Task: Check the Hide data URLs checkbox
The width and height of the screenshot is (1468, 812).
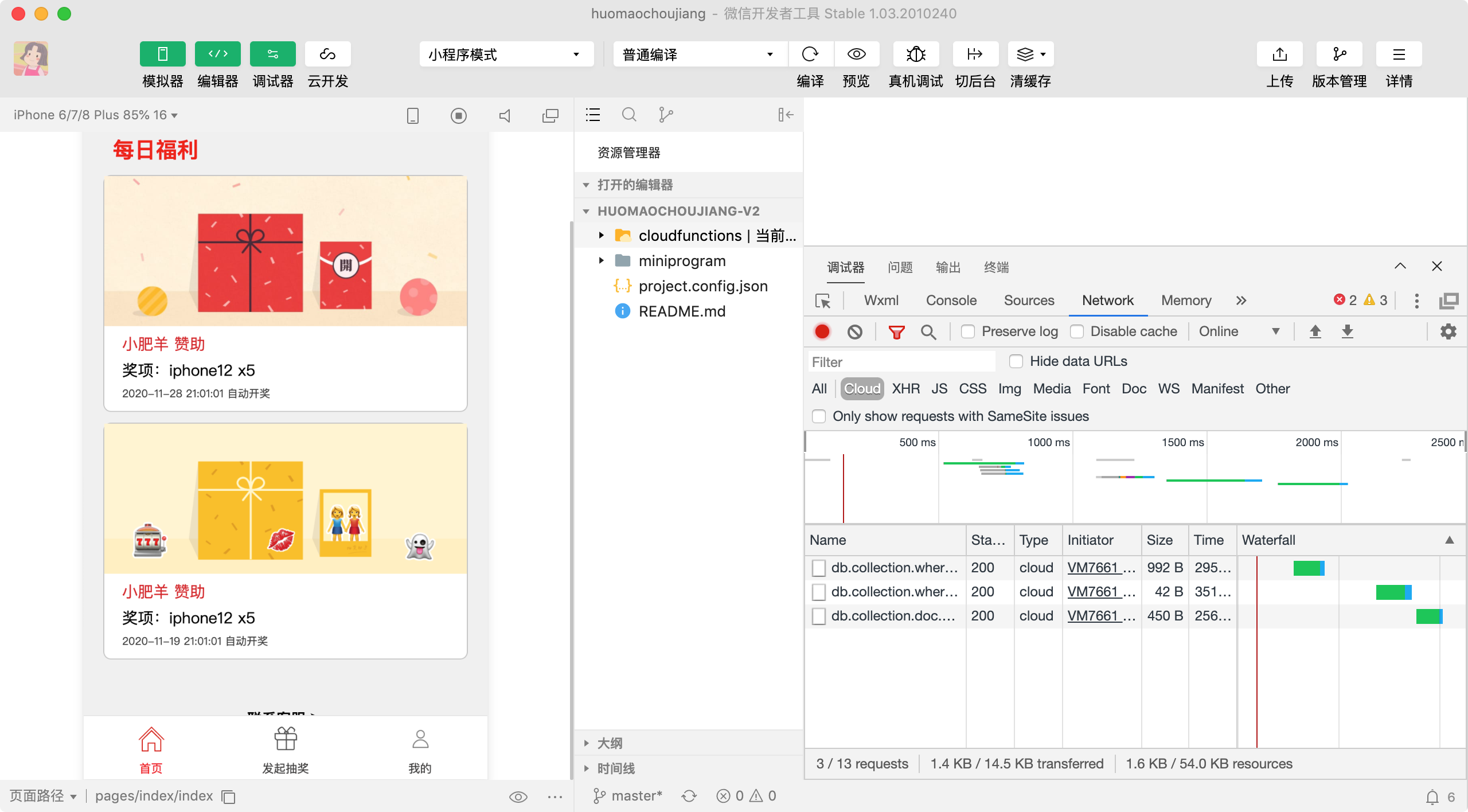Action: click(1016, 361)
